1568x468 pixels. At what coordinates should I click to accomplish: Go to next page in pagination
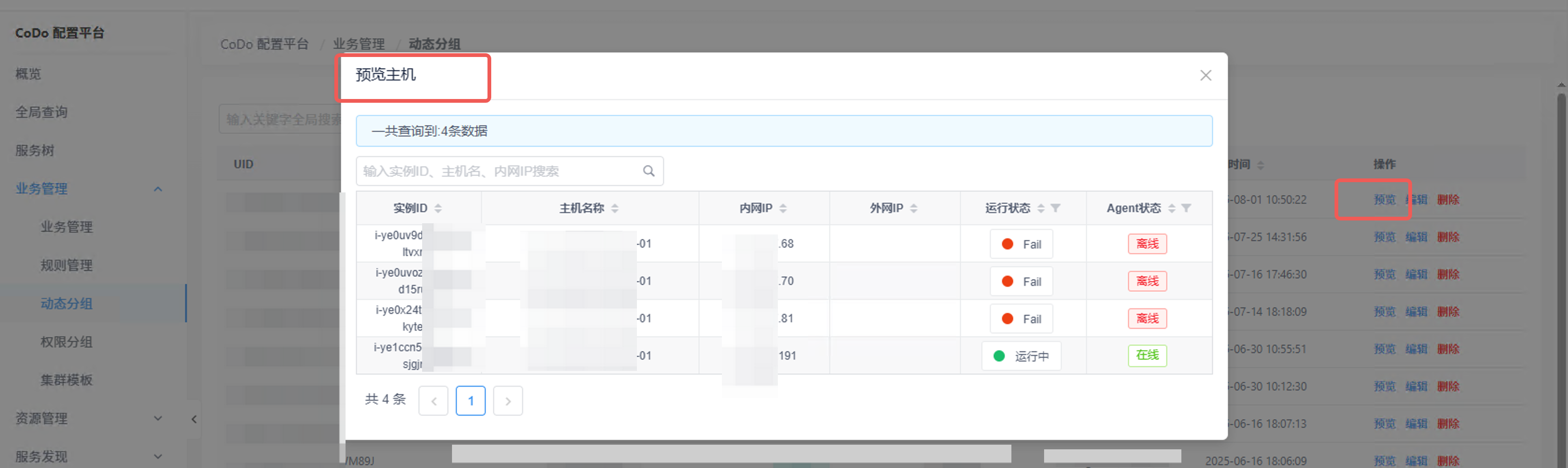point(508,400)
